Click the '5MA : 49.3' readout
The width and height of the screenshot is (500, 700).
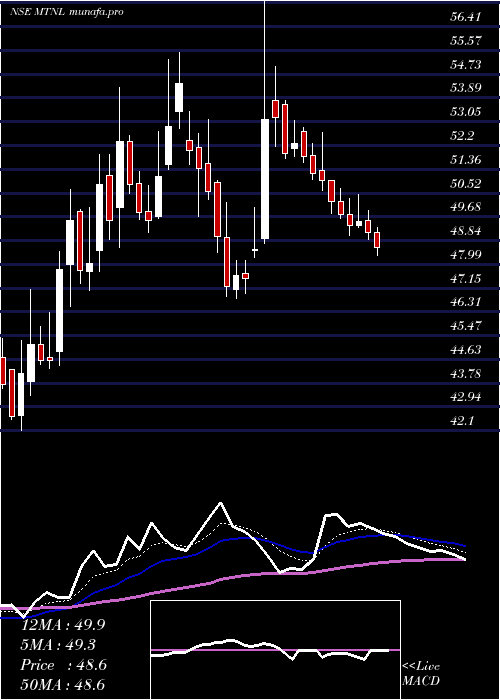point(60,645)
